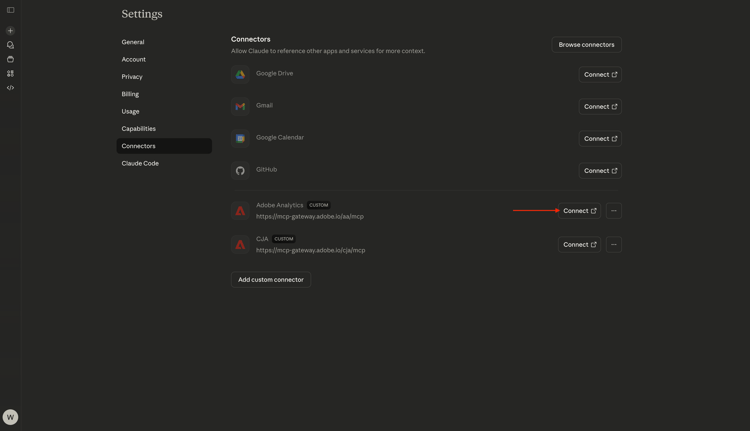Open more options for Adobe Analytics
The width and height of the screenshot is (750, 431).
click(614, 211)
